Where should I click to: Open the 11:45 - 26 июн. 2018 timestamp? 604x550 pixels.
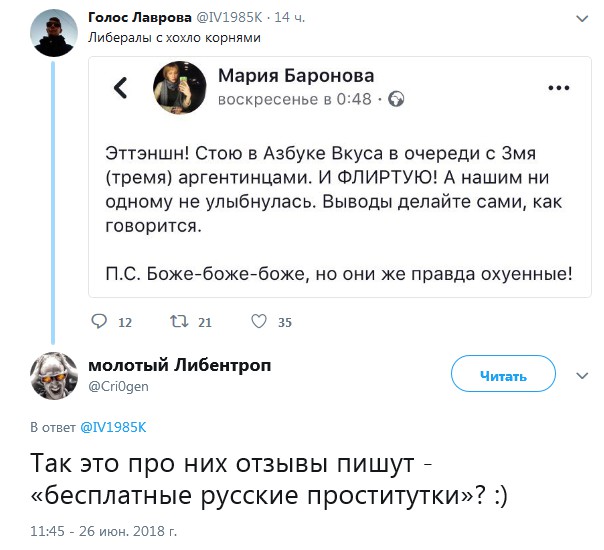pyautogui.click(x=103, y=529)
